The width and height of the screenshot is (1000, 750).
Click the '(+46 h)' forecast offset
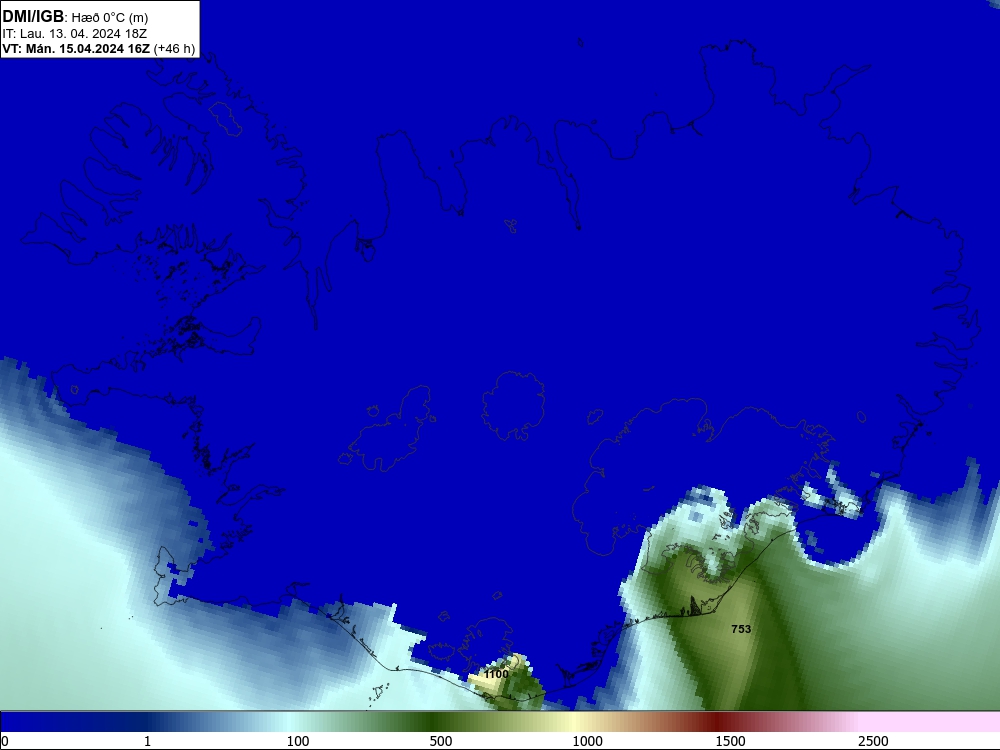click(174, 49)
